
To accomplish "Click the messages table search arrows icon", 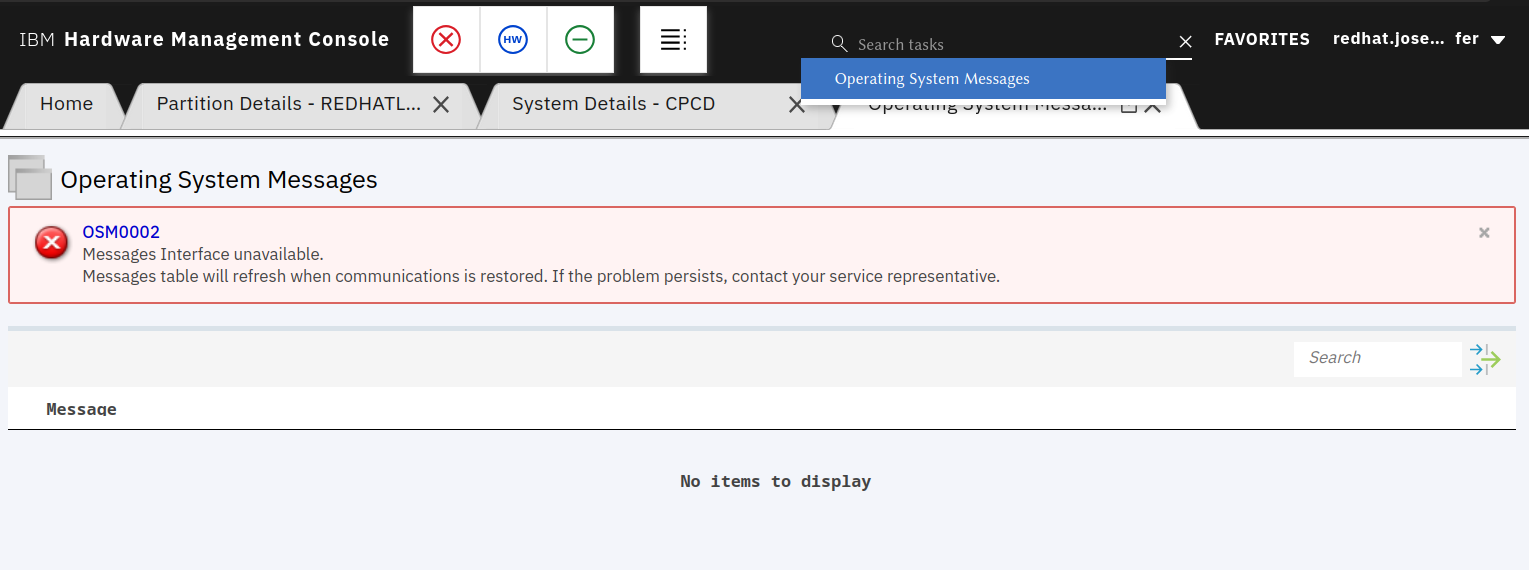I will (x=1485, y=358).
